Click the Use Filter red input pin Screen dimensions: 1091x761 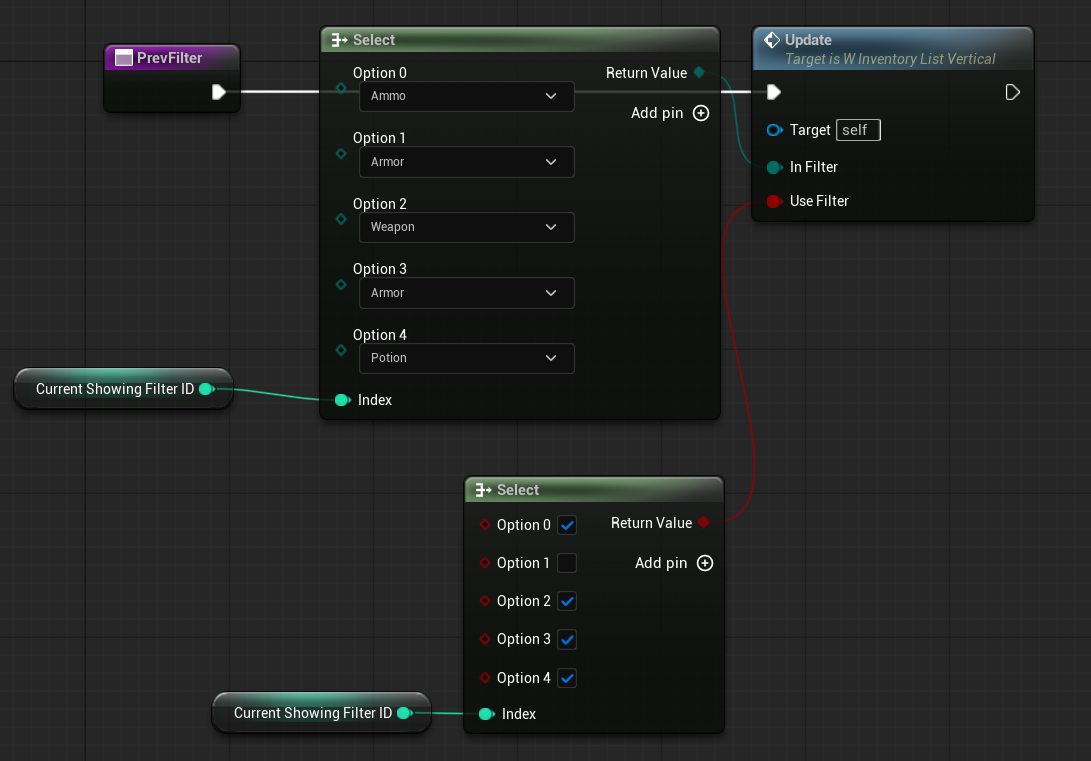pos(773,201)
